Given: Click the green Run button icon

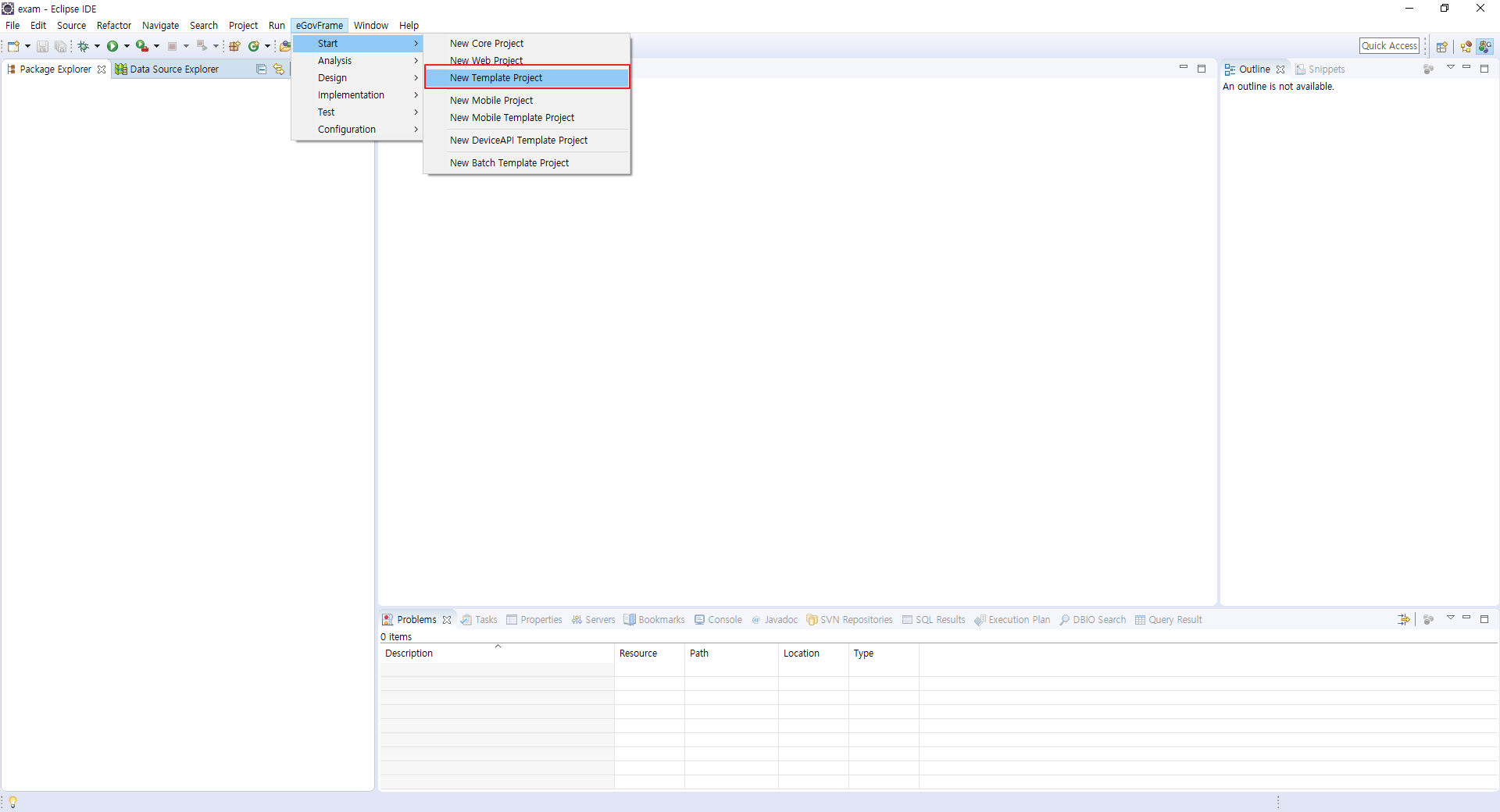Looking at the screenshot, I should [112, 46].
